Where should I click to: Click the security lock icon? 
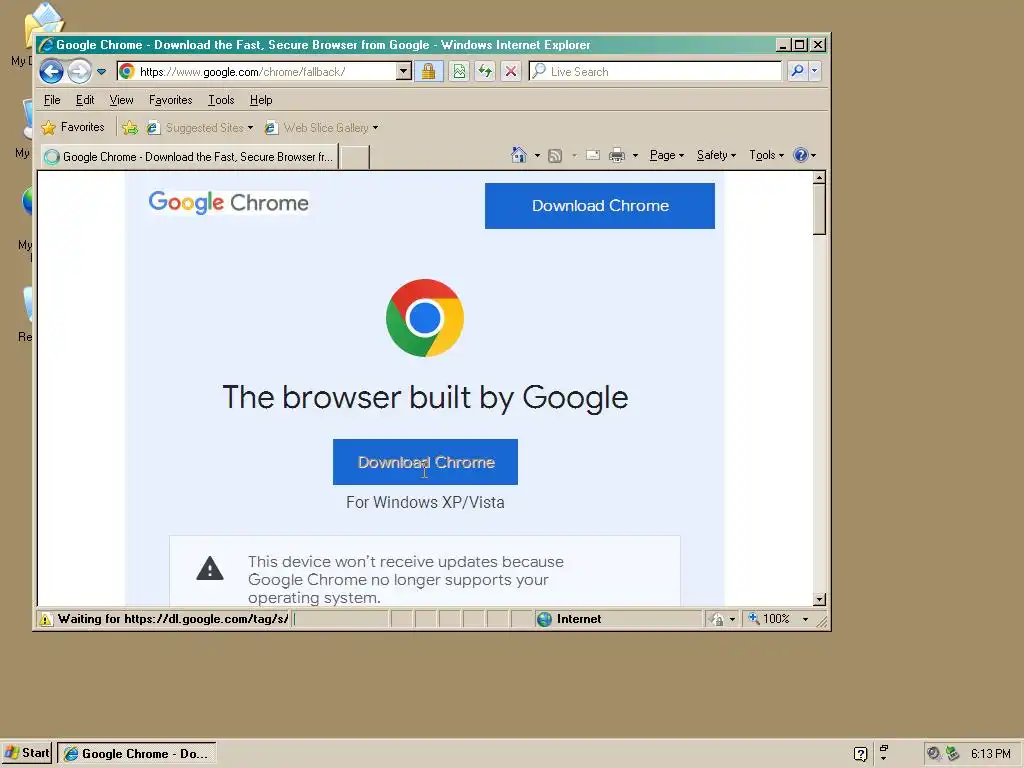(x=428, y=71)
